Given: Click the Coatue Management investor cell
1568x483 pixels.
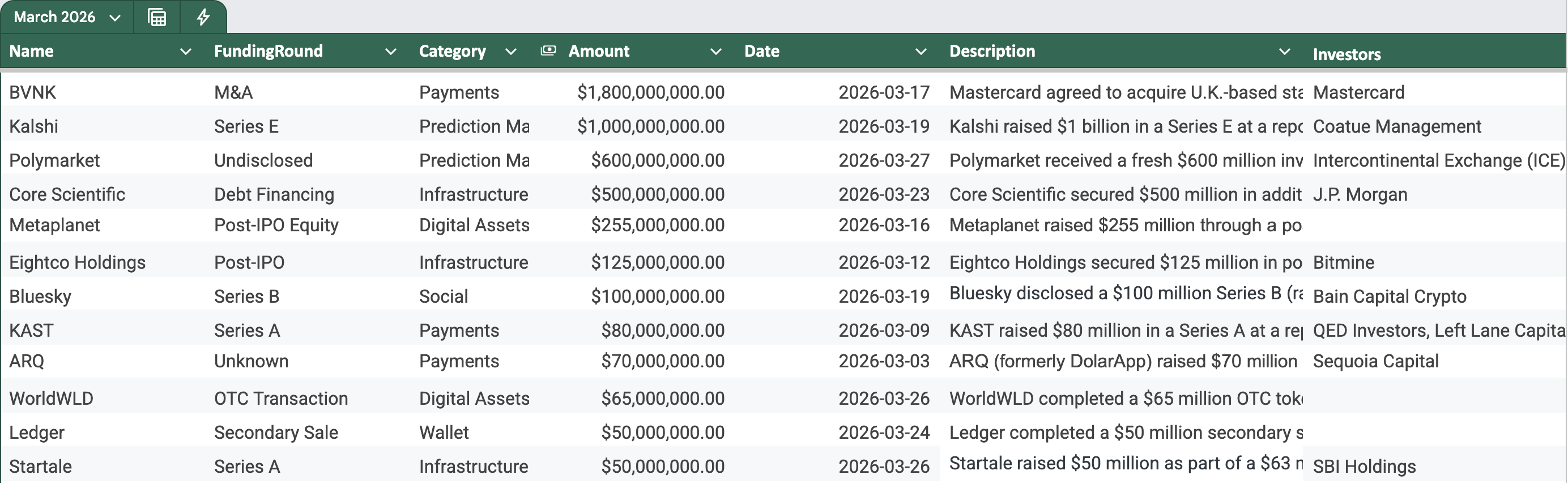Looking at the screenshot, I should [x=1397, y=126].
